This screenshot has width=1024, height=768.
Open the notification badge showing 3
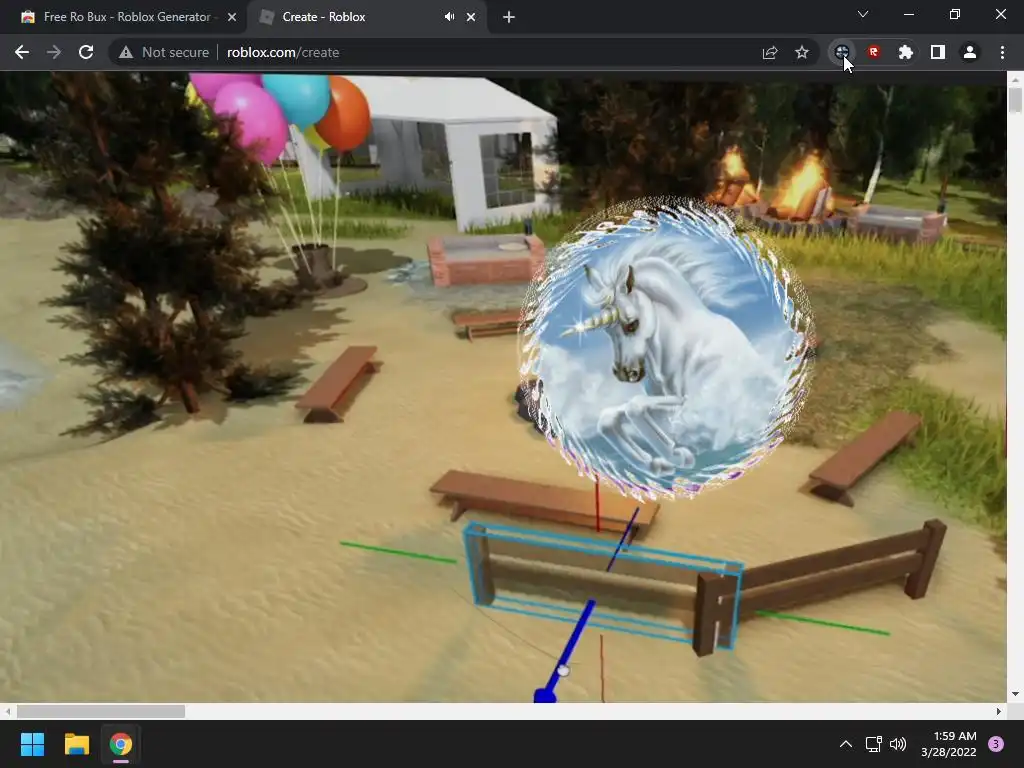click(996, 744)
